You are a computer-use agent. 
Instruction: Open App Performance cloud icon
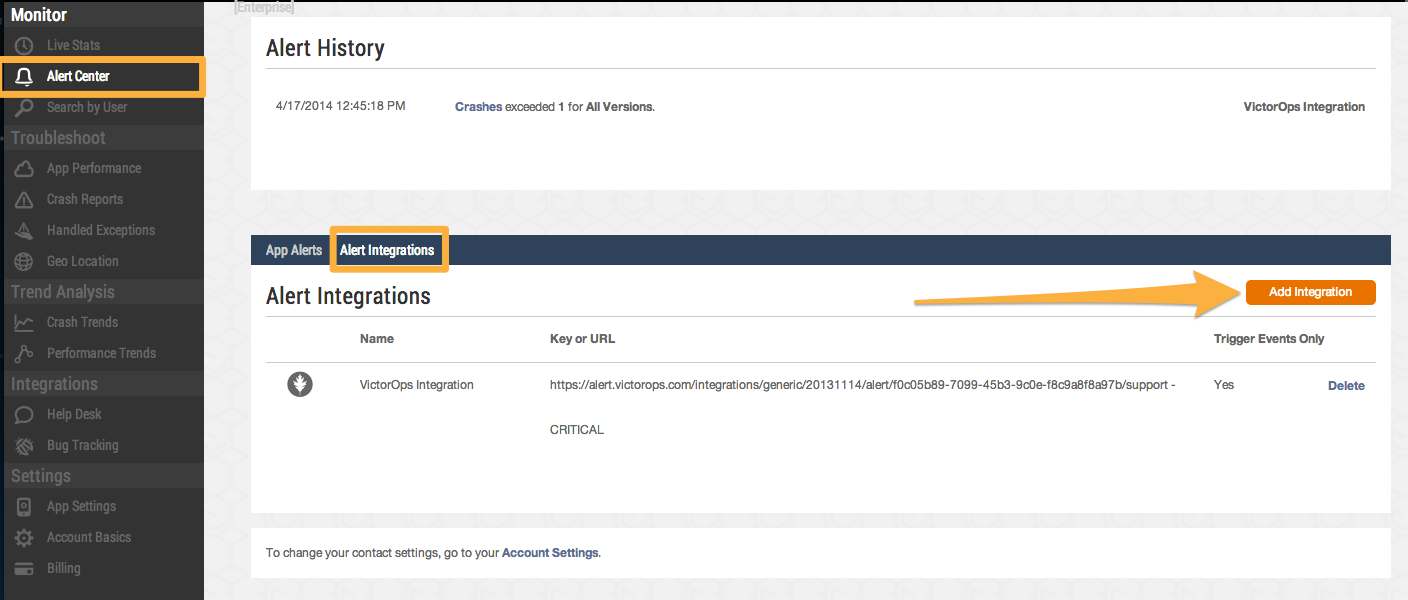point(23,168)
